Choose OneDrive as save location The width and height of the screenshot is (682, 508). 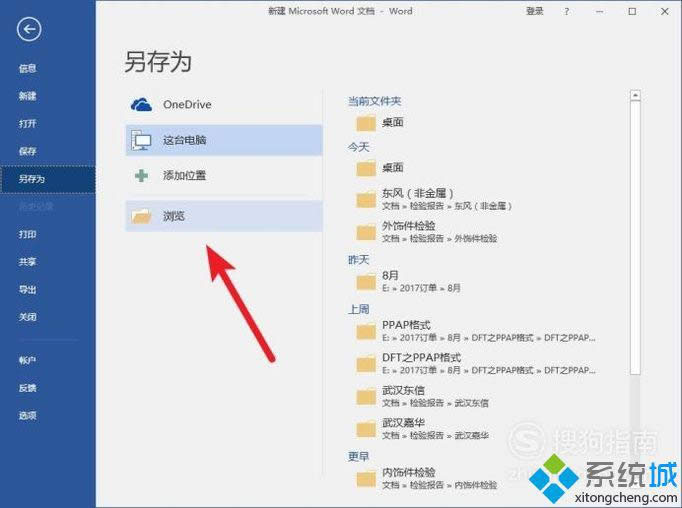224,105
